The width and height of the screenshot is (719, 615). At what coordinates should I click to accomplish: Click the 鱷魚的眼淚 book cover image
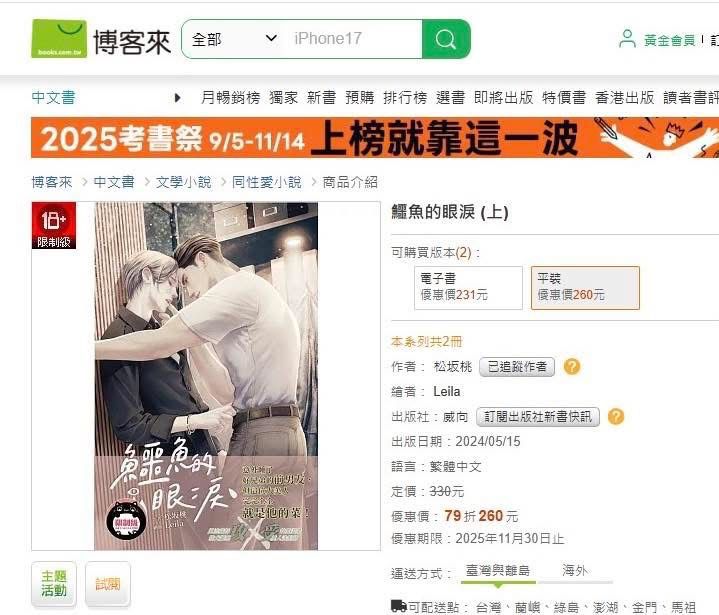206,376
